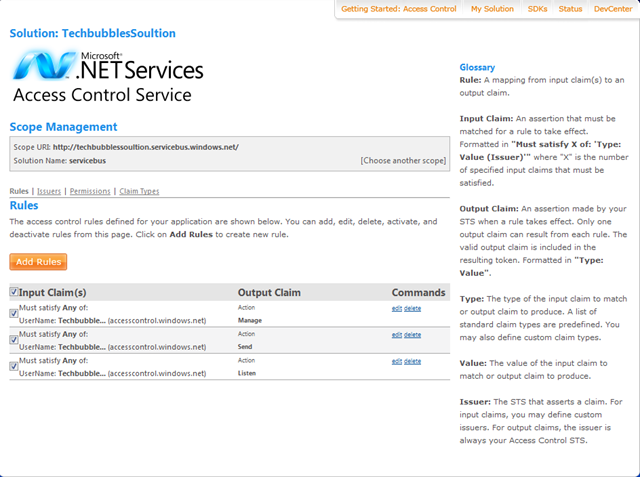The height and width of the screenshot is (477, 640).
Task: Edit the Send action rule
Action: (x=397, y=335)
